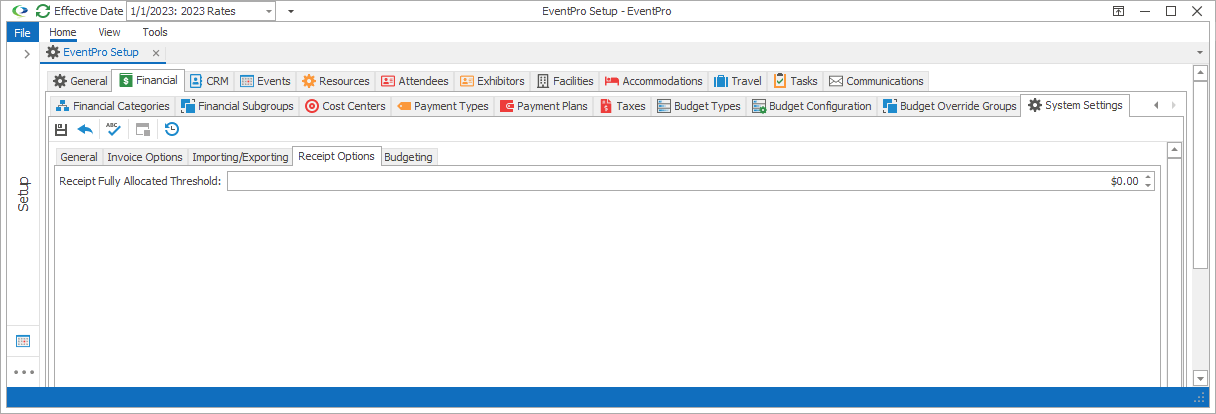Open the Resources setup tab
The width and height of the screenshot is (1216, 414).
(336, 81)
